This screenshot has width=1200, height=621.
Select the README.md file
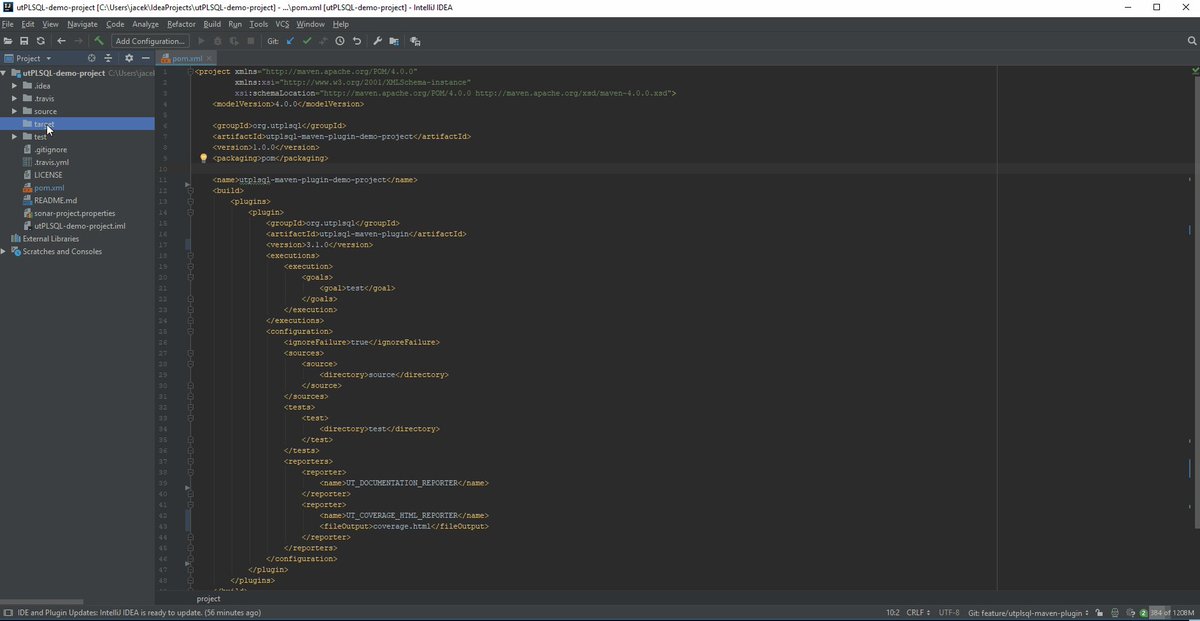point(49,200)
